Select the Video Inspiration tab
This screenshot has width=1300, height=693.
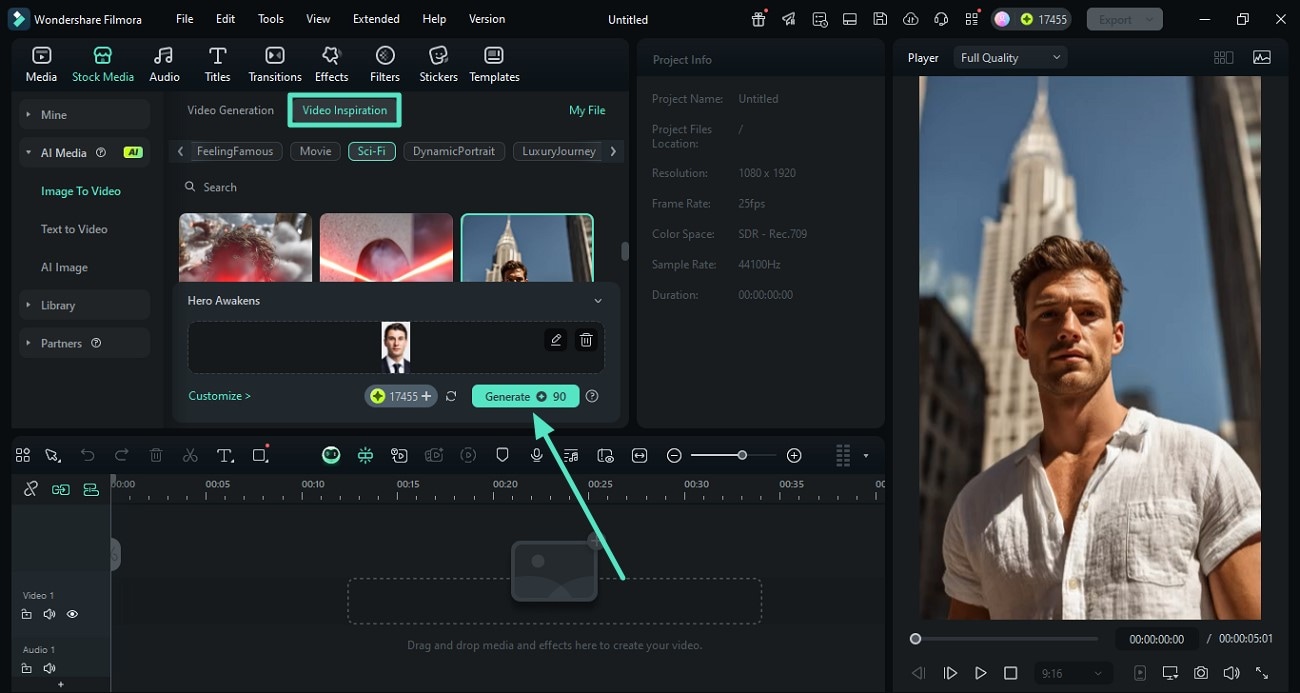pyautogui.click(x=345, y=110)
